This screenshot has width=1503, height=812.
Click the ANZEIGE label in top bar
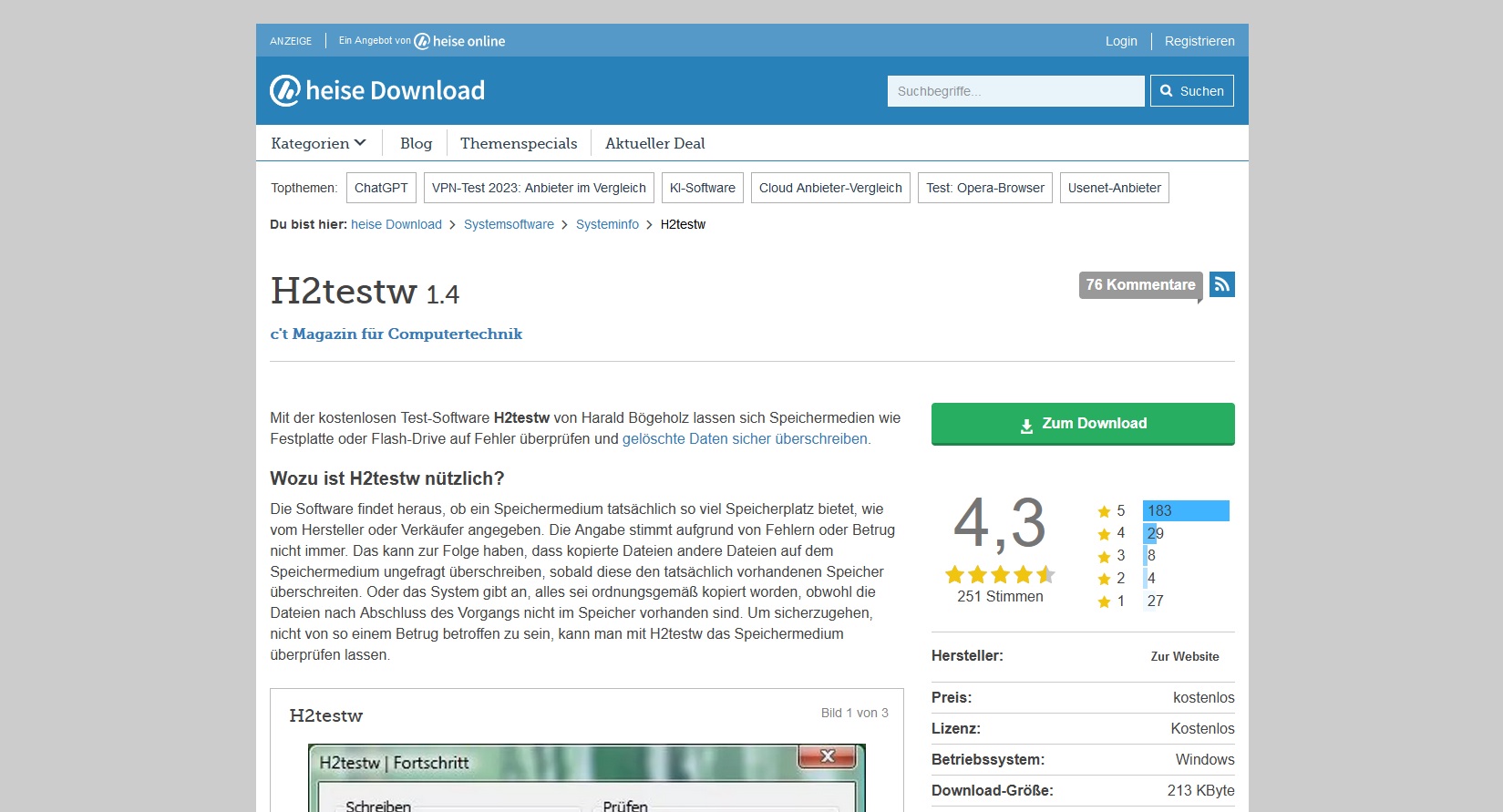[x=291, y=41]
